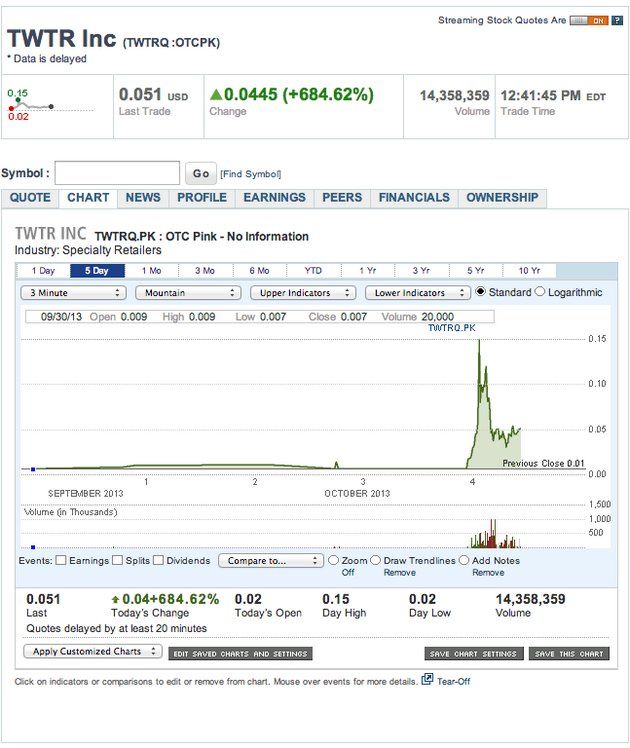
Task: Open the Lower Indicators dropdown
Action: (418, 292)
